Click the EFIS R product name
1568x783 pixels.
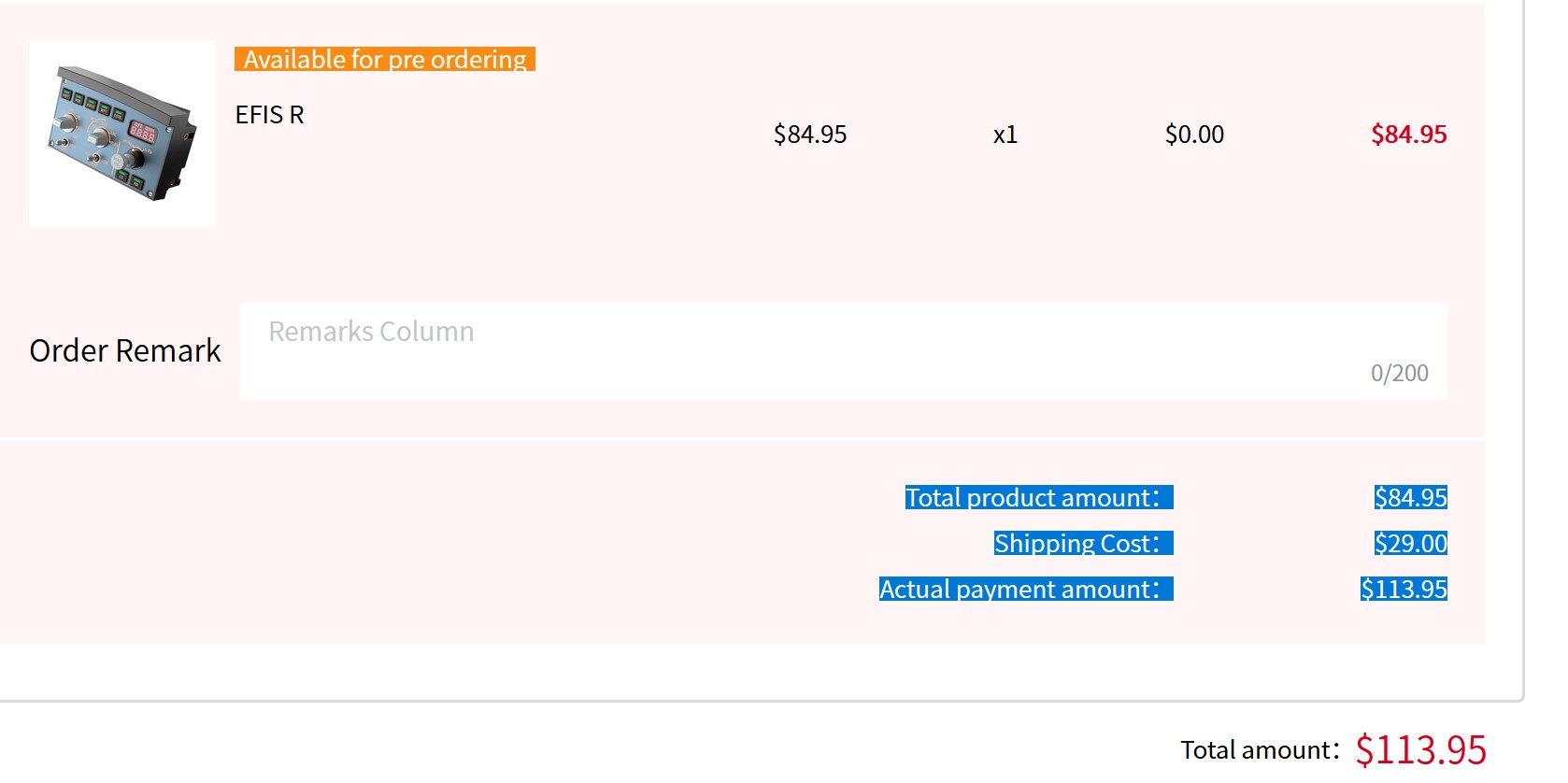click(x=269, y=115)
